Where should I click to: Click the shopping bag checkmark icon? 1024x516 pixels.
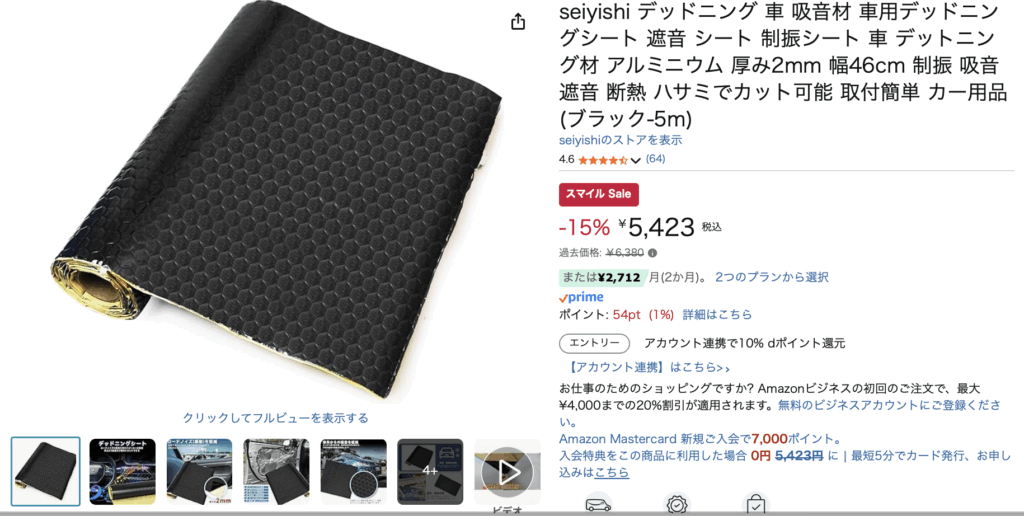point(756,504)
